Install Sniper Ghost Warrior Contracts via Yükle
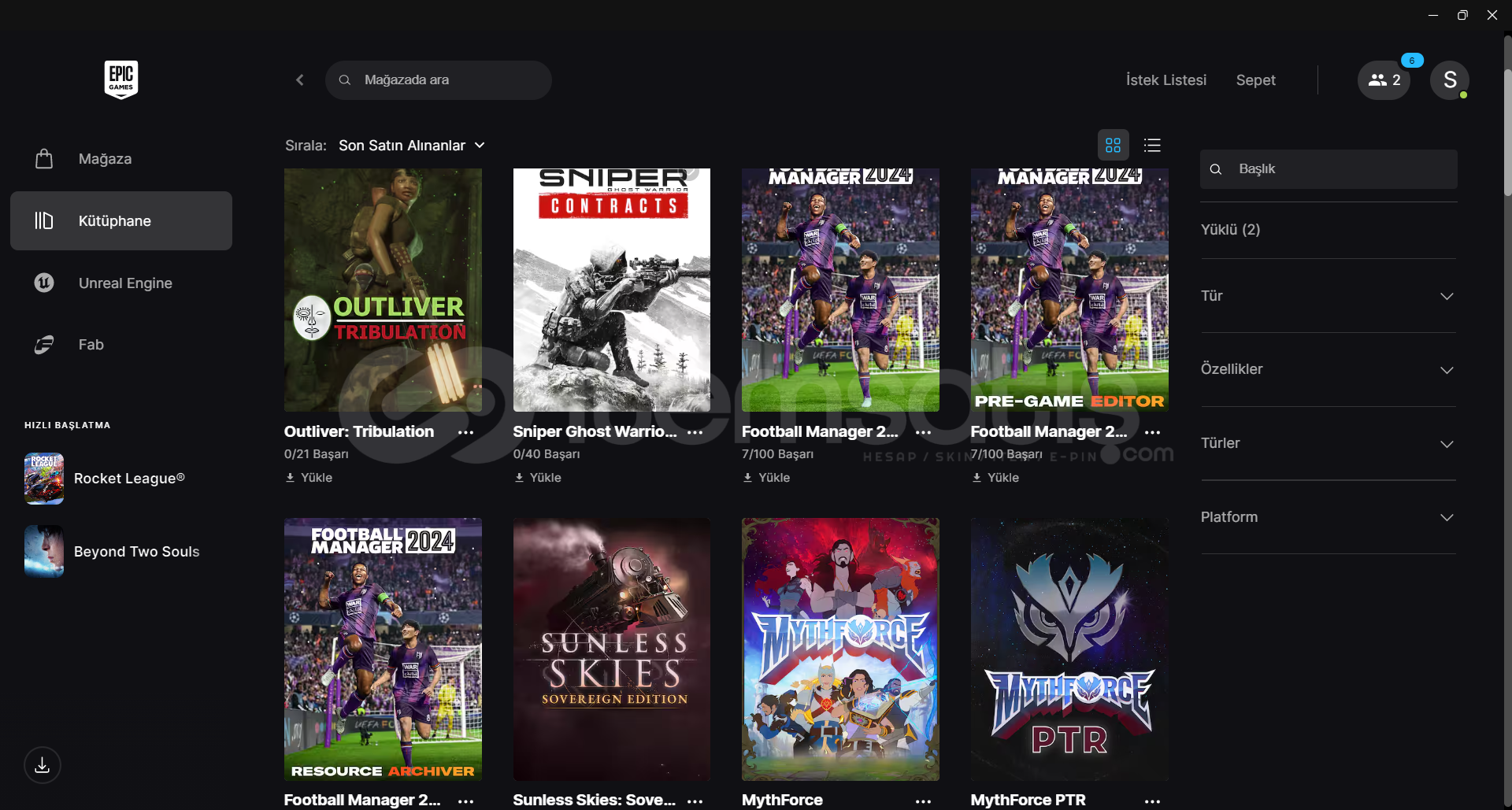1512x810 pixels. pos(538,478)
